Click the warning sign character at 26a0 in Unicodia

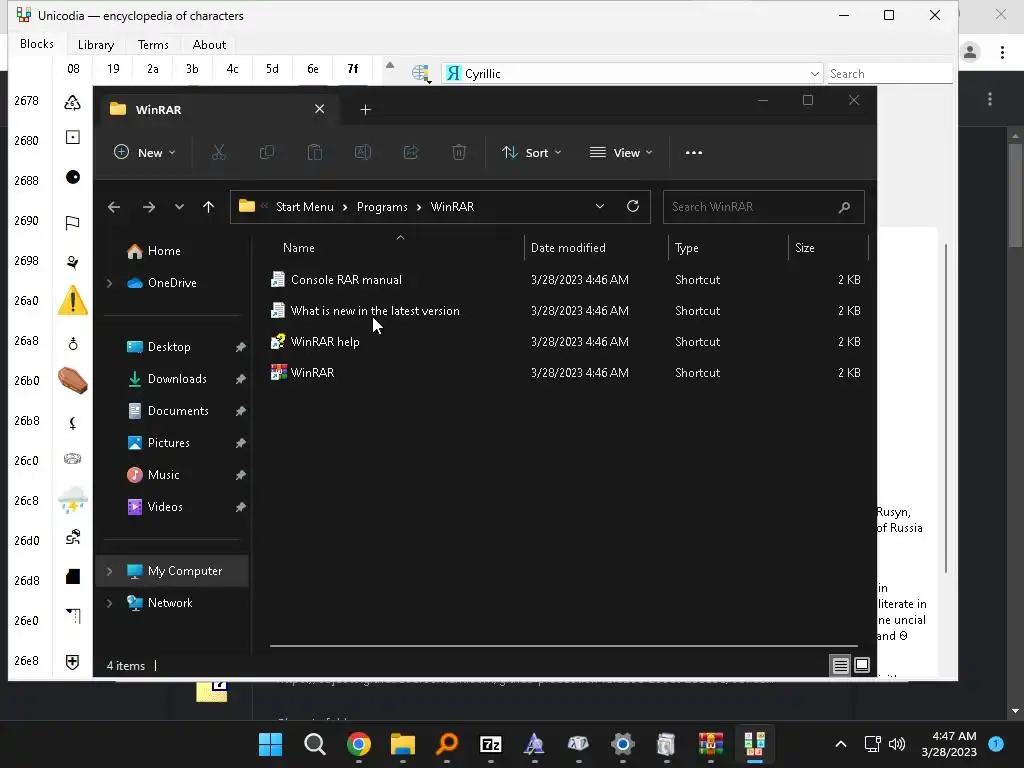(72, 300)
